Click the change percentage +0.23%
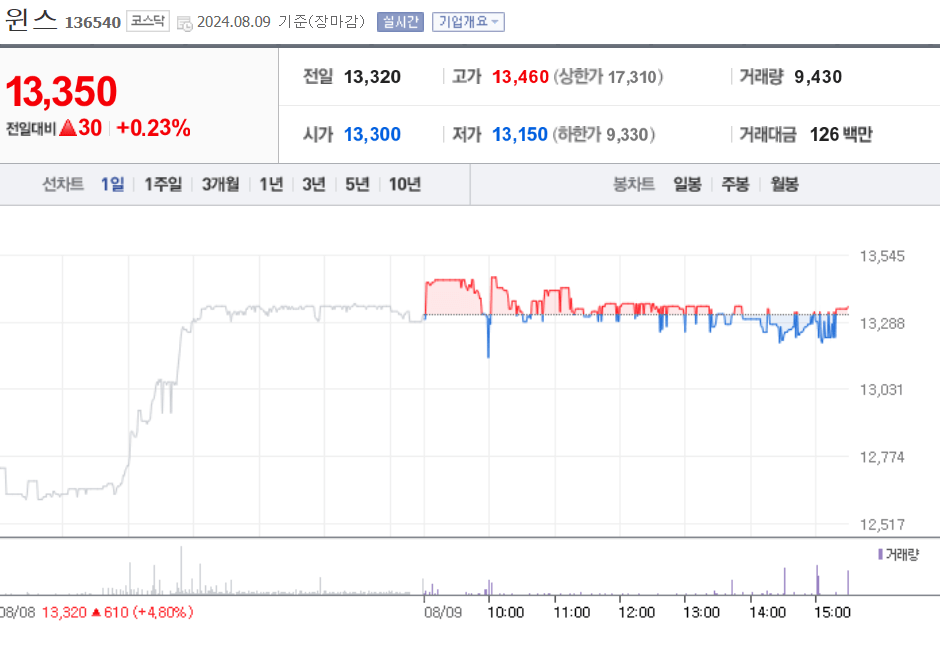The height and width of the screenshot is (647, 940). coord(153,128)
